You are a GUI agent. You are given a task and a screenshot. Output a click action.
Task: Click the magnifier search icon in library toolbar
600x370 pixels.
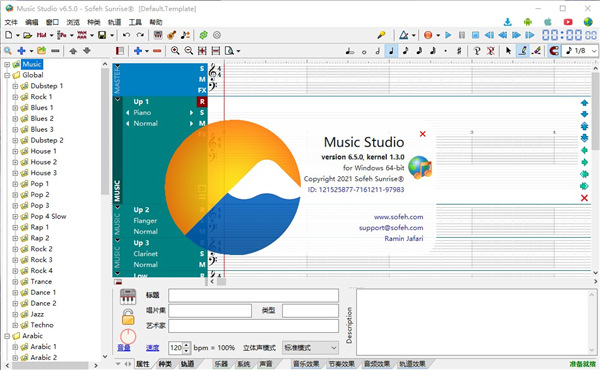[x=8, y=51]
